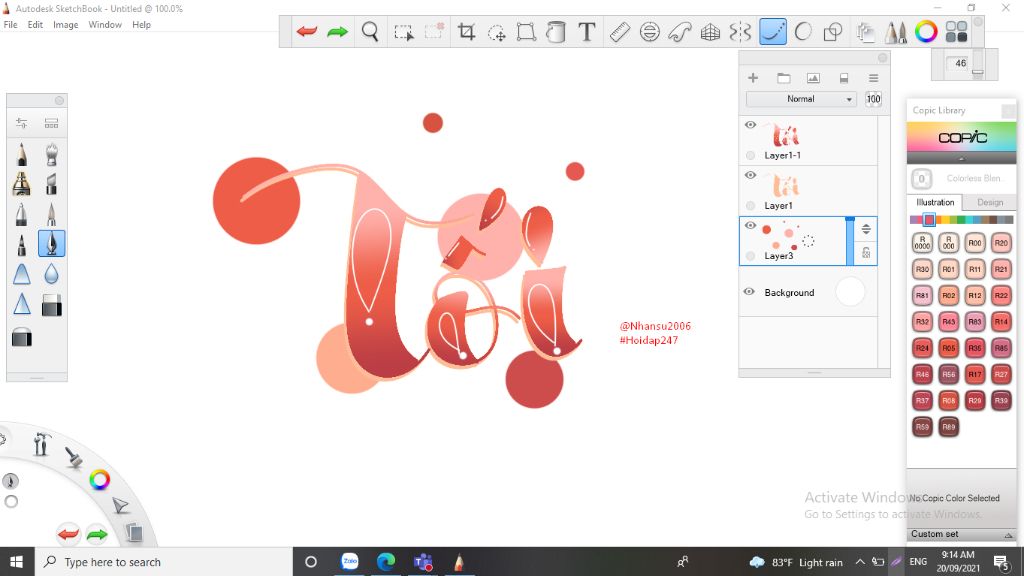This screenshot has width=1024, height=576.
Task: Open the Color Editor wheel in toolbar
Action: [x=925, y=31]
